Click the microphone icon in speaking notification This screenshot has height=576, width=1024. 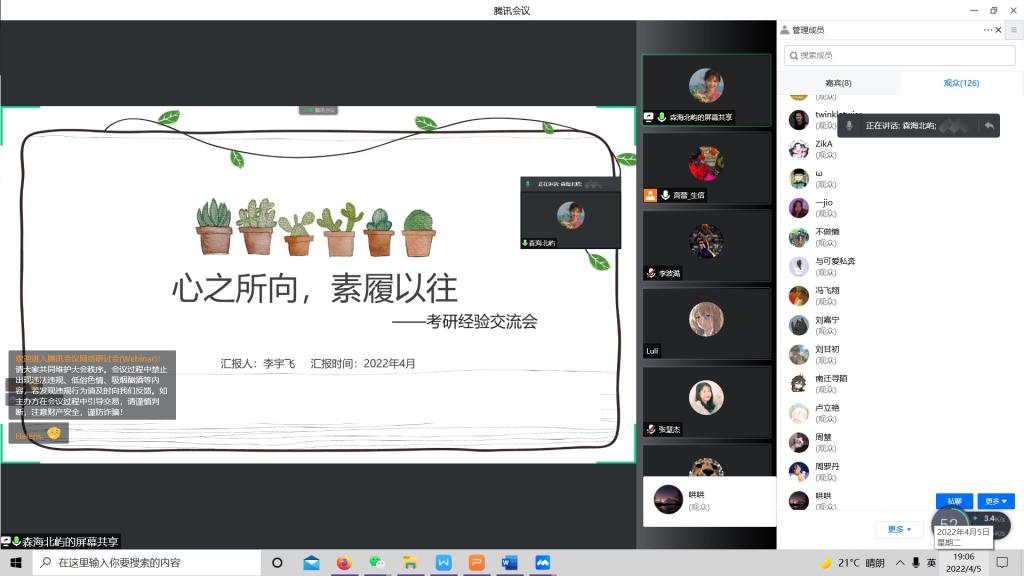[849, 126]
